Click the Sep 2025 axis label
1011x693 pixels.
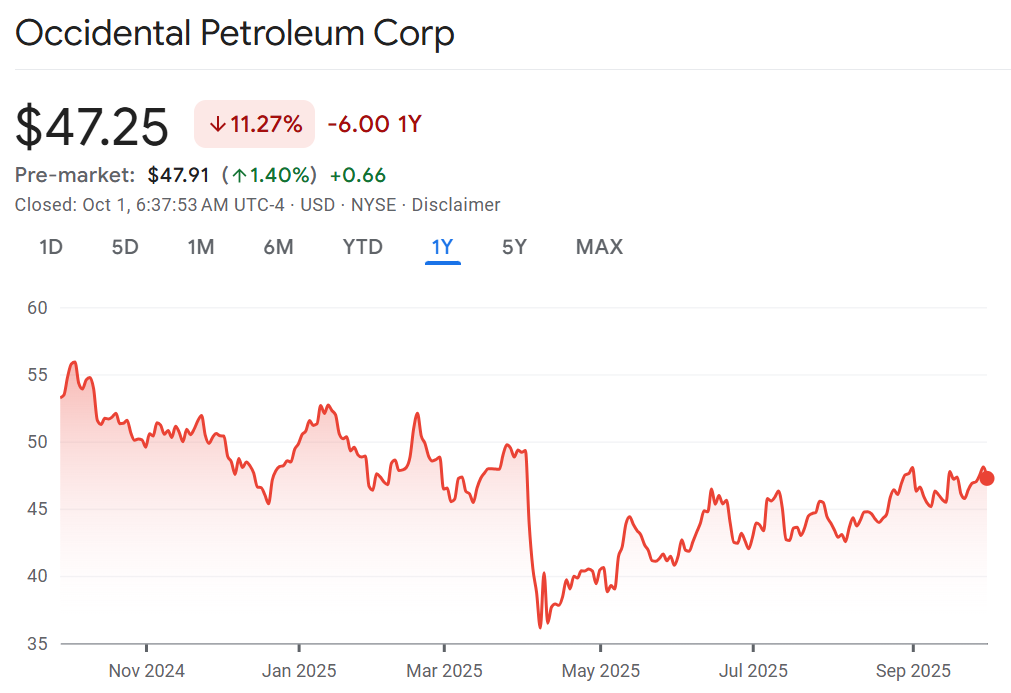[x=912, y=670]
